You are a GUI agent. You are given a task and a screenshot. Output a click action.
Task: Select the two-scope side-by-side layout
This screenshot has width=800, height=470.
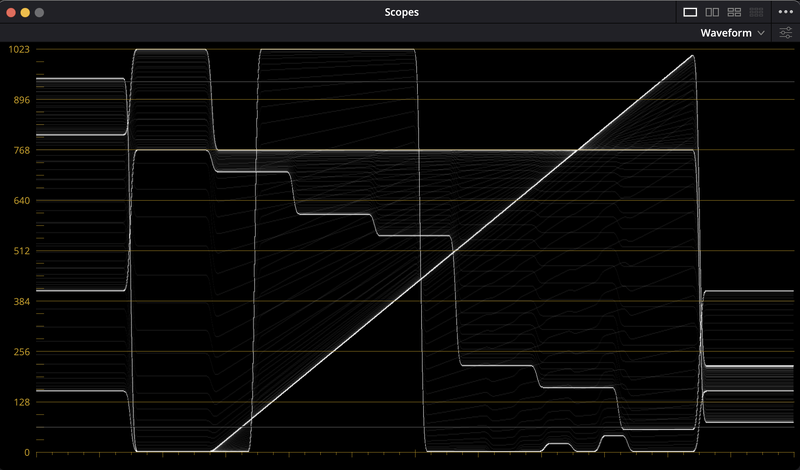pos(712,12)
